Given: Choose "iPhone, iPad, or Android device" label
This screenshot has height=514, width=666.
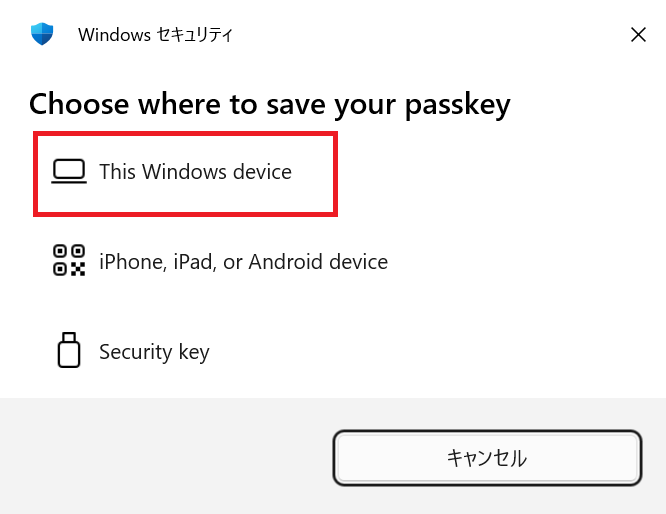Looking at the screenshot, I should [x=243, y=262].
